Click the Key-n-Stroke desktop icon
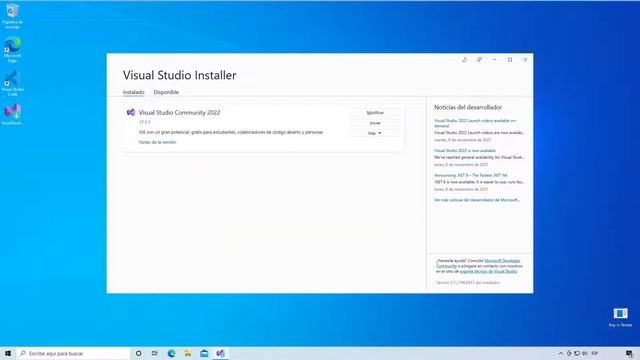 (x=620, y=317)
